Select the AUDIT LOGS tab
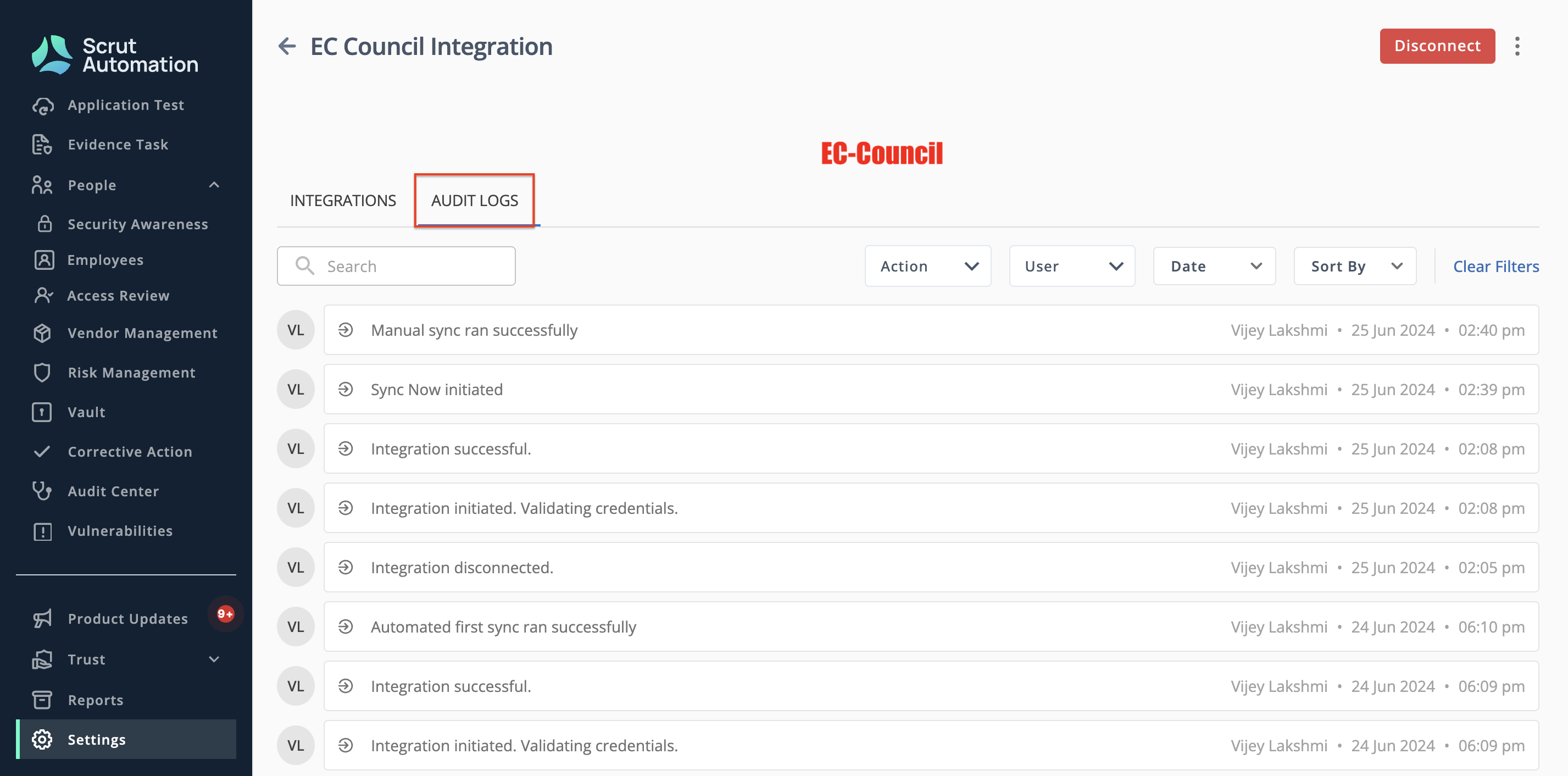This screenshot has height=776, width=1568. pos(475,201)
